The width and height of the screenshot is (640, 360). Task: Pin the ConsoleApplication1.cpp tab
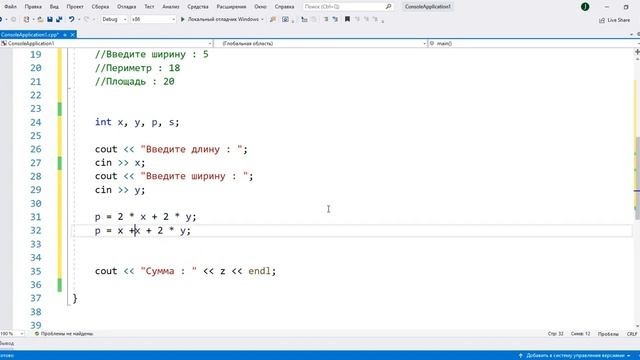coord(65,35)
